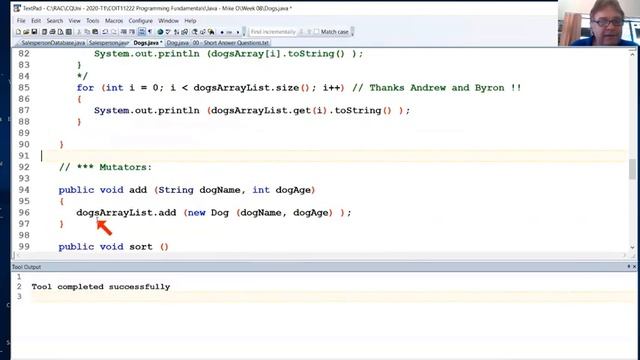Open the Window menu
Viewport: 640px width, 360px height.
pos(168,20)
